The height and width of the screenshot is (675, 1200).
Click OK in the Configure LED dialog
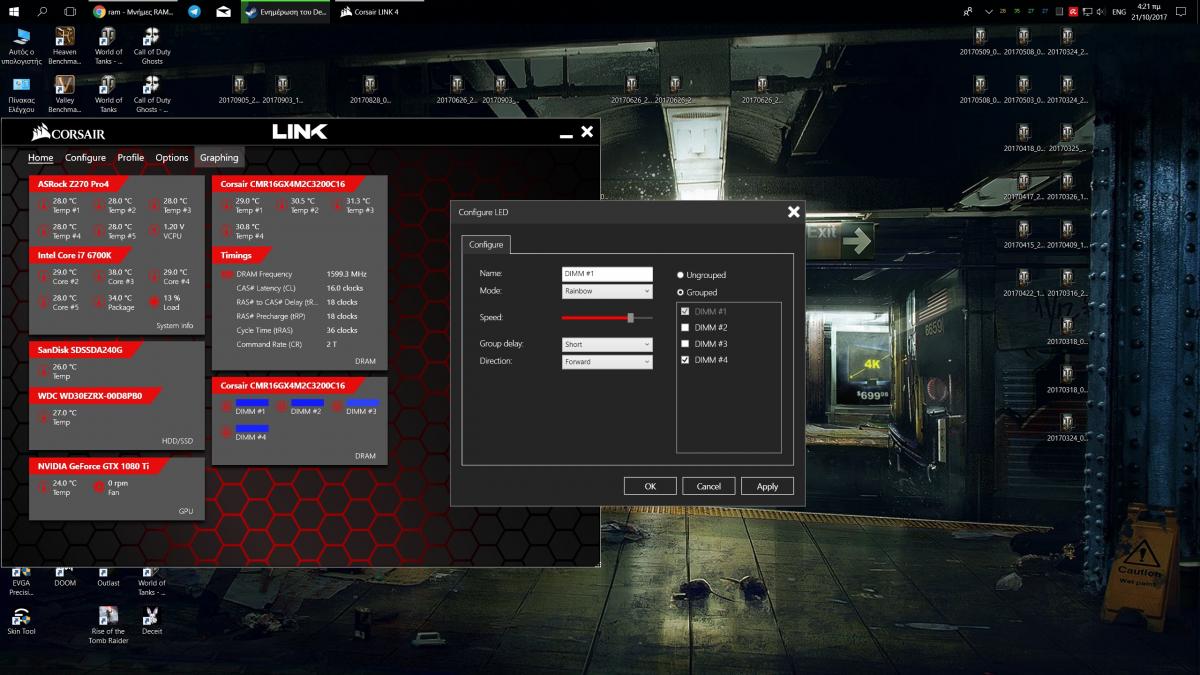pos(650,486)
